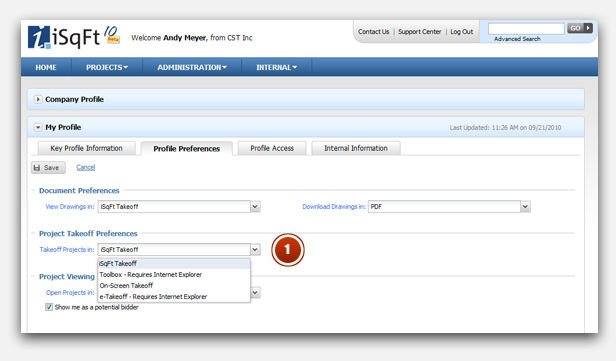Image resolution: width=616 pixels, height=361 pixels.
Task: Click the GO search button
Action: pos(579,28)
